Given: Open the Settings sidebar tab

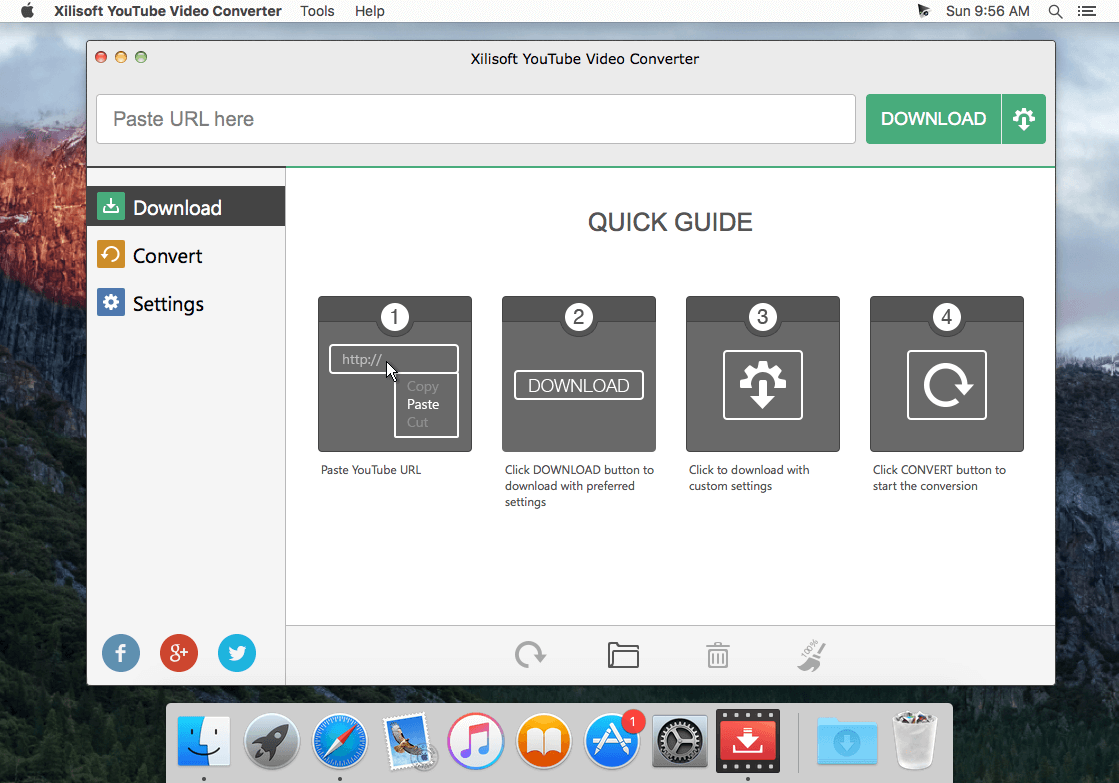Looking at the screenshot, I should point(186,303).
